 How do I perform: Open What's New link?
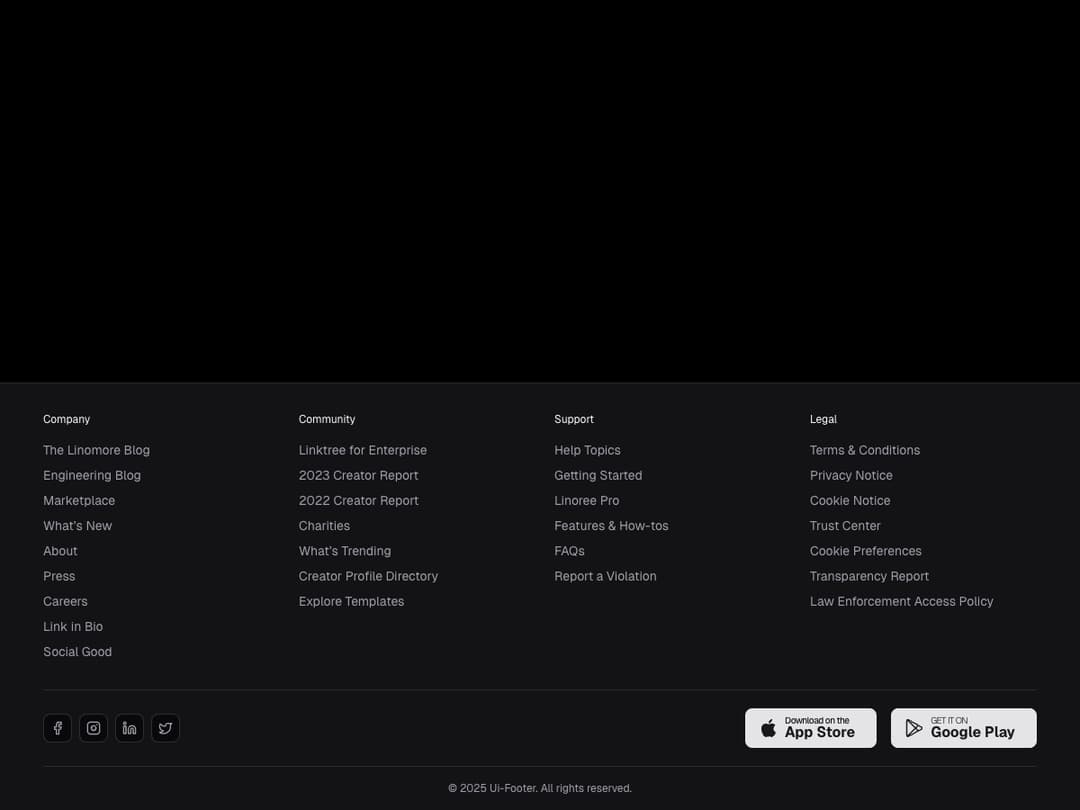pyautogui.click(x=78, y=526)
